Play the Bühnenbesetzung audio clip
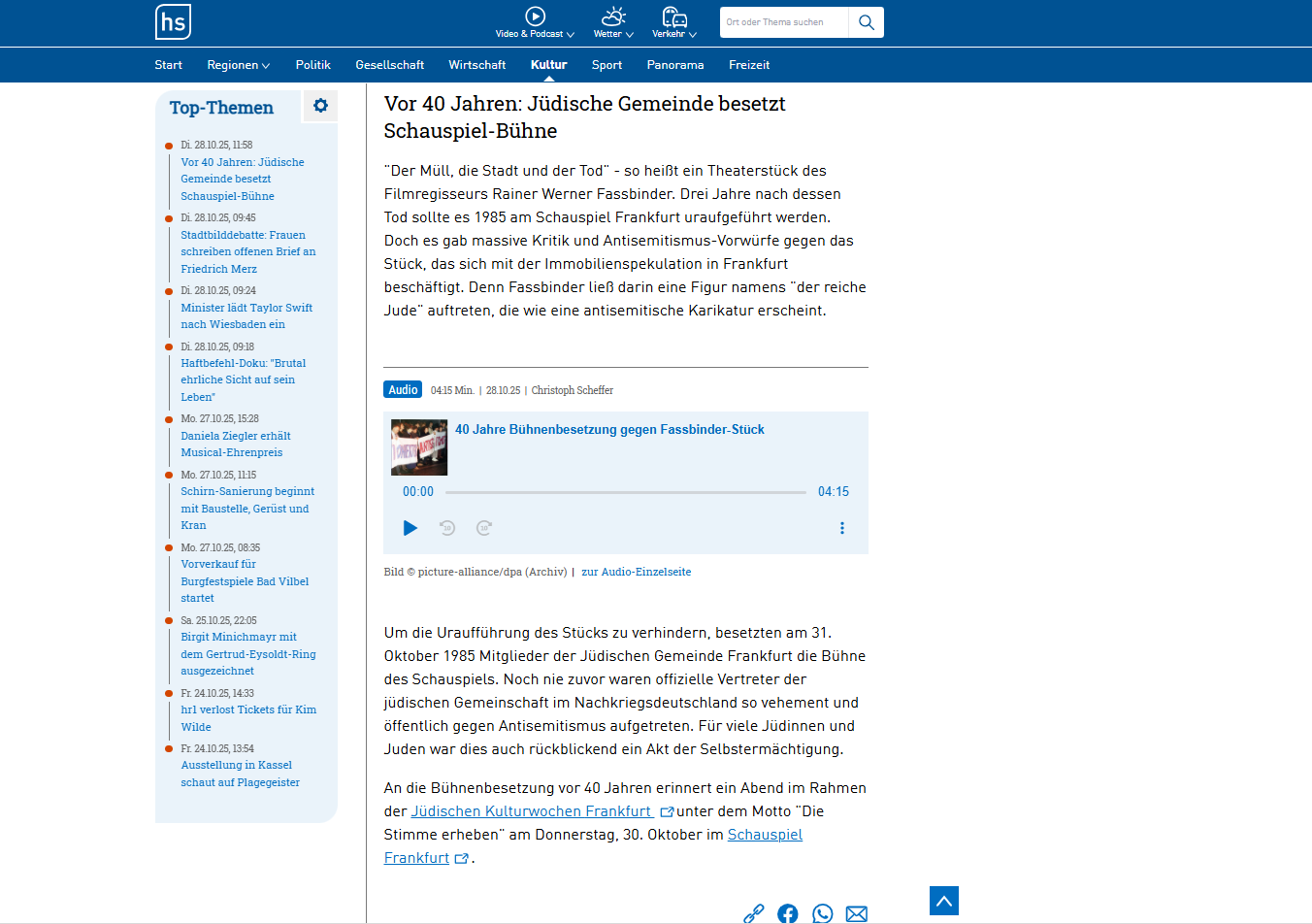Screen dimensions: 1312x924 tap(410, 528)
